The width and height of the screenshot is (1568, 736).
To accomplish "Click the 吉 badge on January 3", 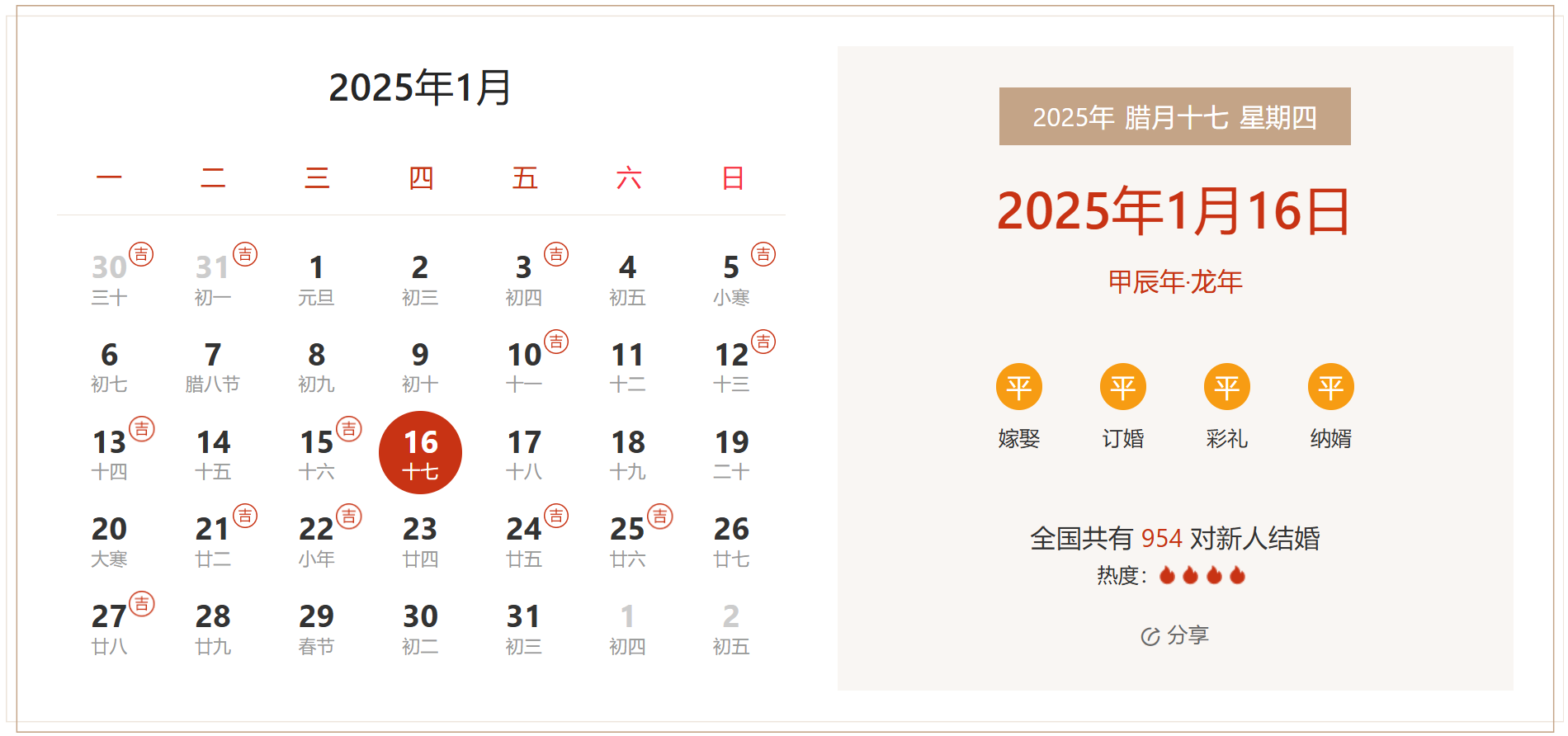I will (x=556, y=254).
